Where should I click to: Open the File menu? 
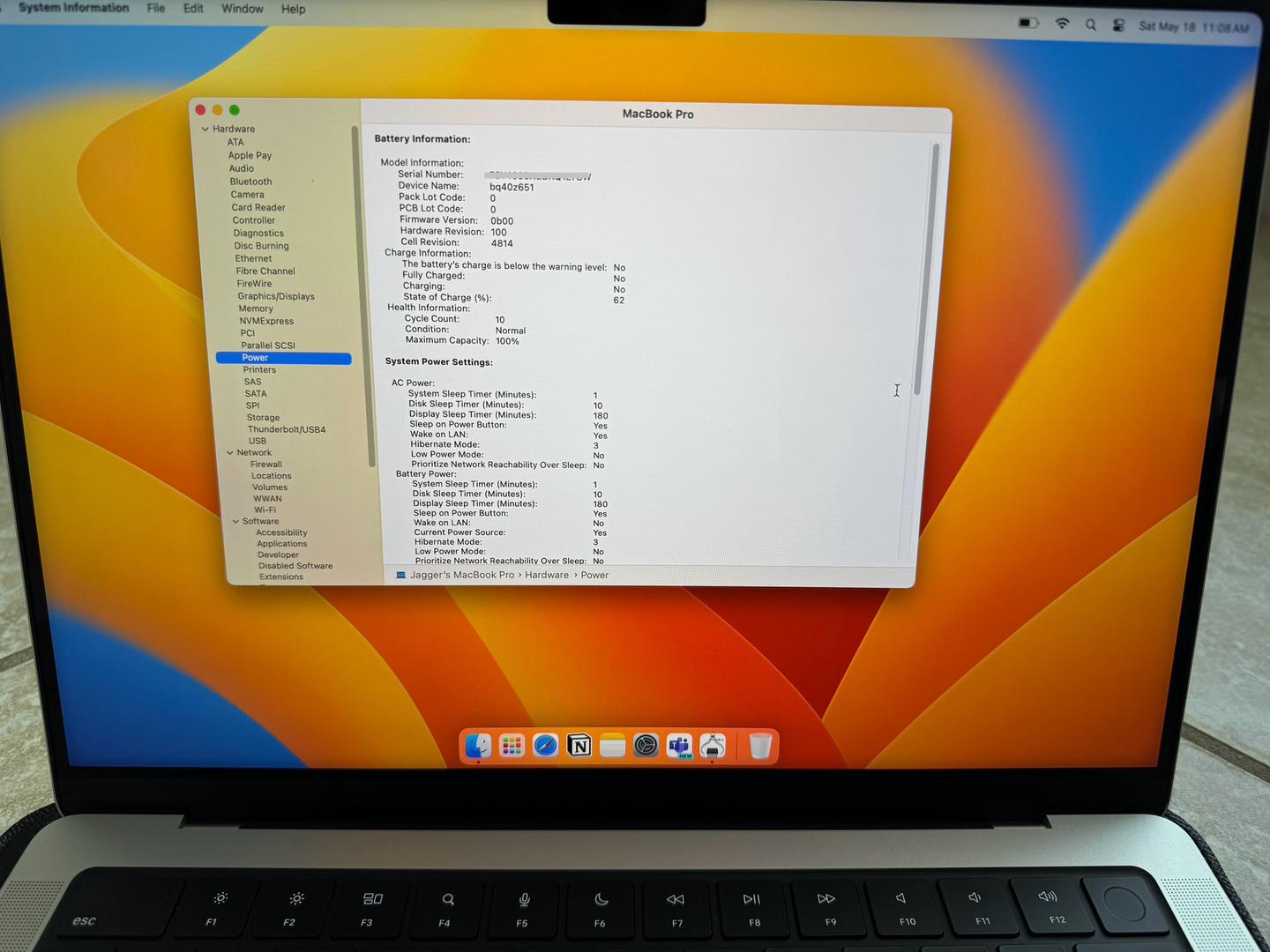coord(156,8)
